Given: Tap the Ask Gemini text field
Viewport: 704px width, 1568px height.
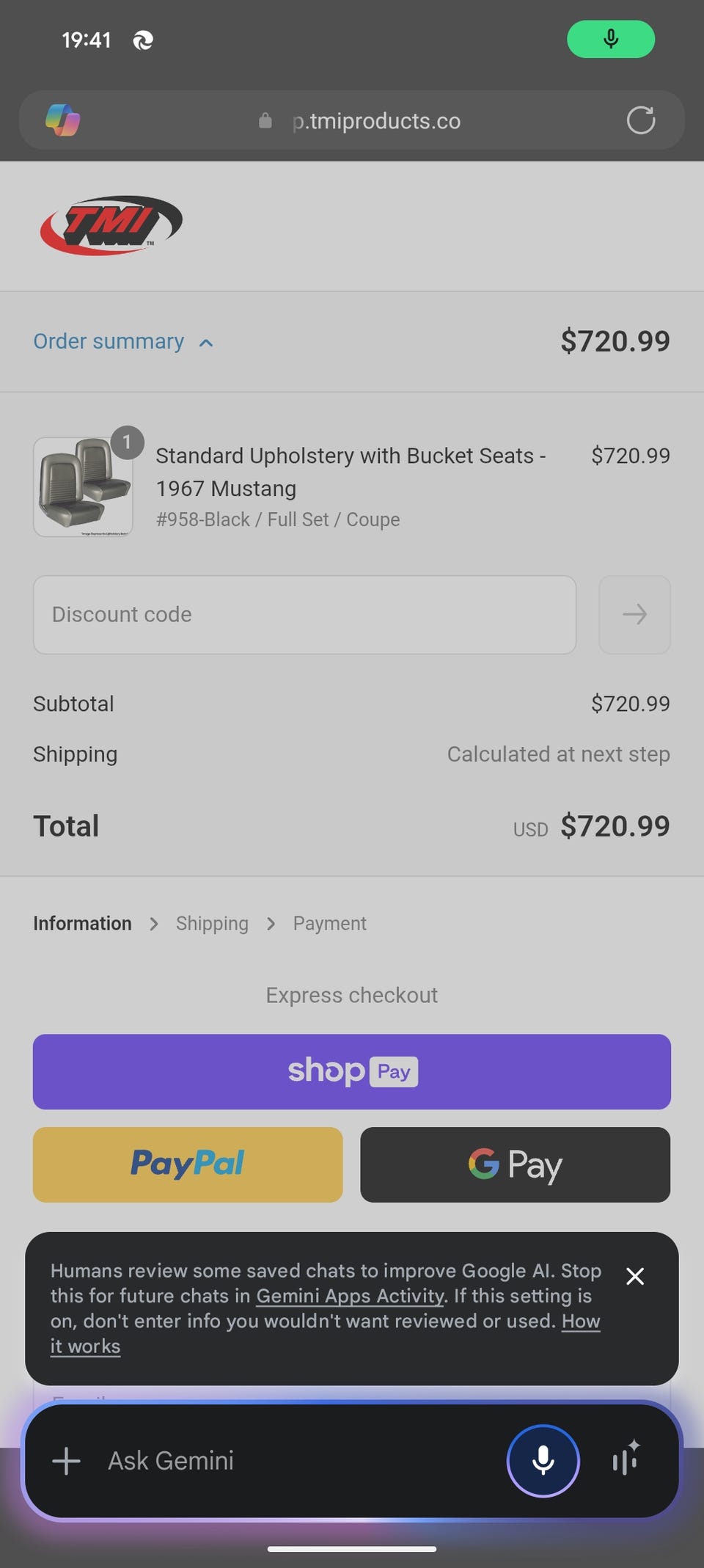Looking at the screenshot, I should click(293, 1460).
